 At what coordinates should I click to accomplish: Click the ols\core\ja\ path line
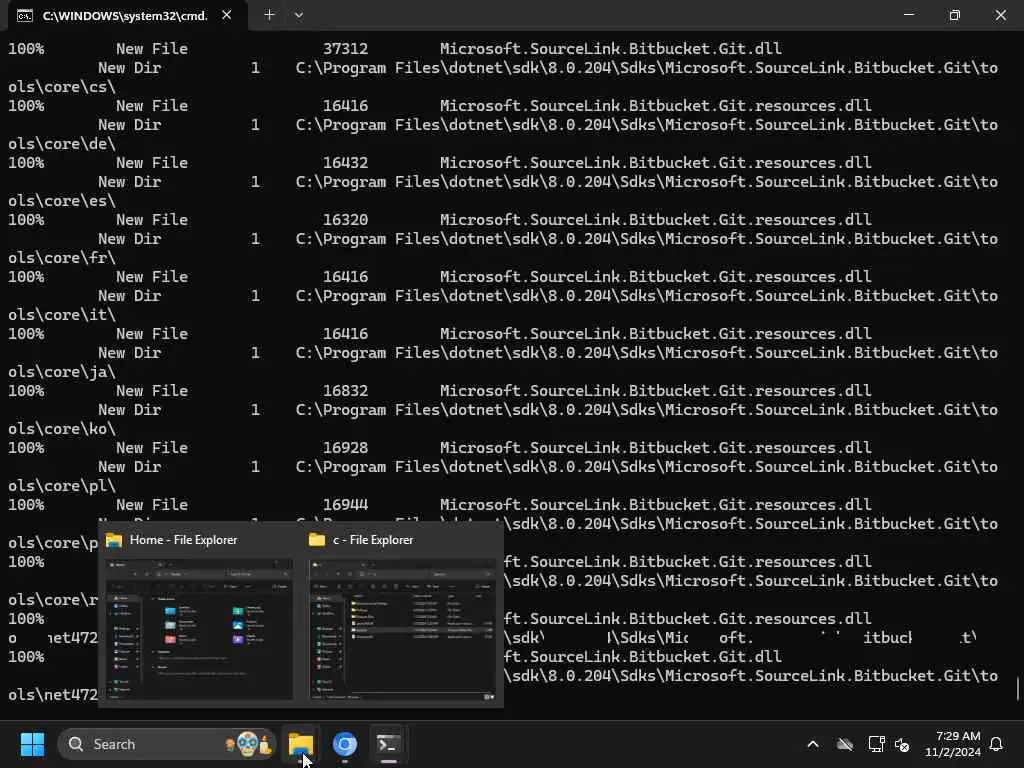(62, 372)
